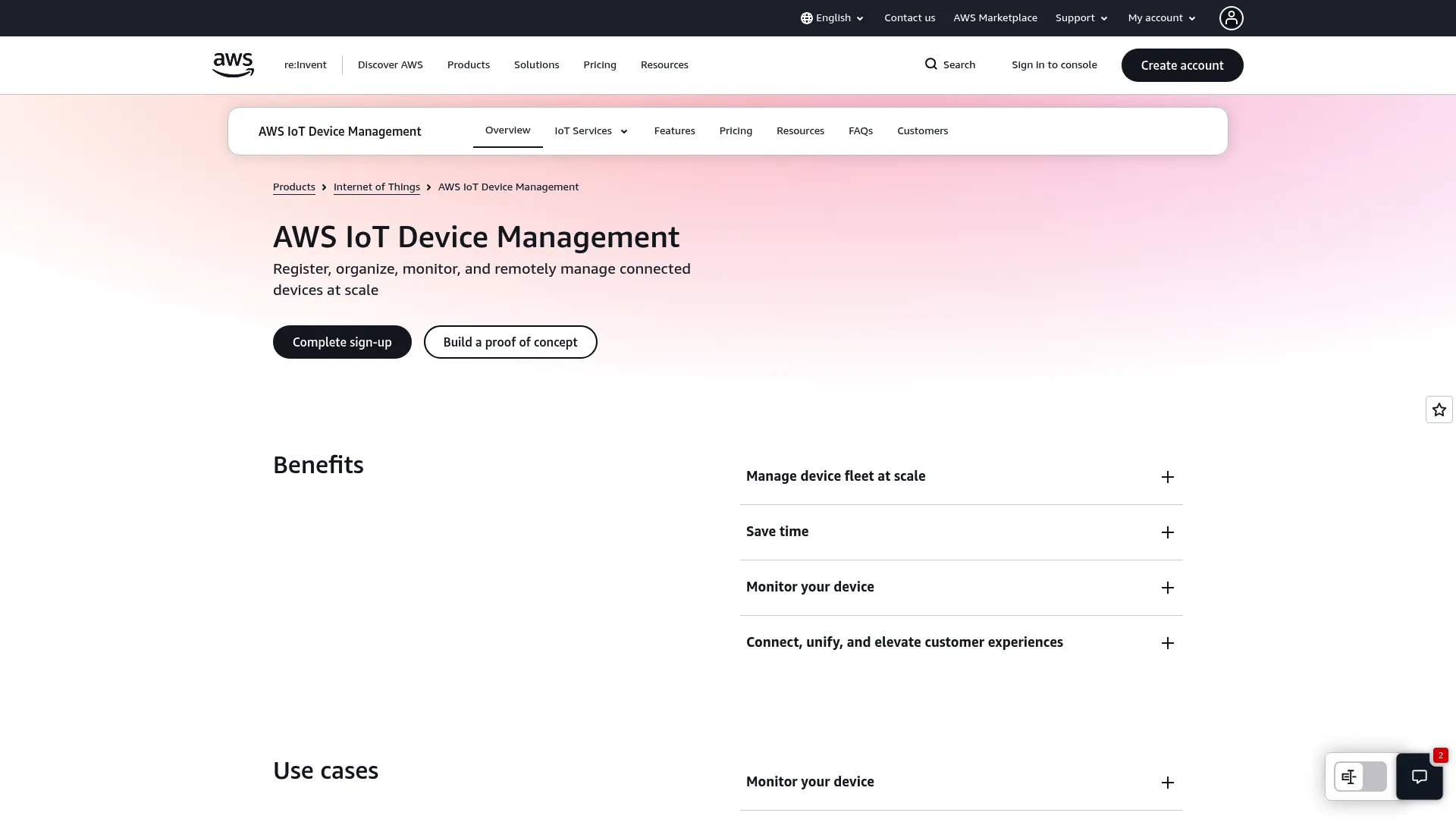Expand Connect, unify, and elevate customer experiences
This screenshot has width=1456, height=819.
961,643
